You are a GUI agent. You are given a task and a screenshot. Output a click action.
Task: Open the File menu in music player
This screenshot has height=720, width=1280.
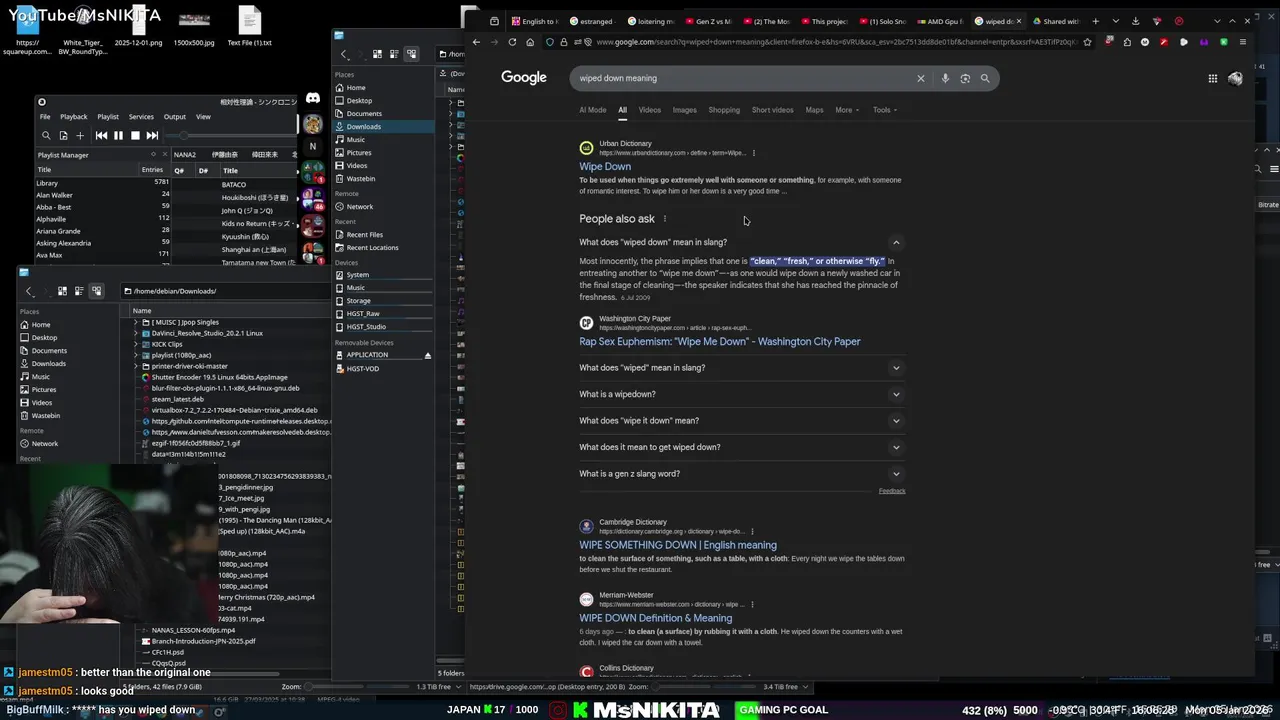(45, 116)
